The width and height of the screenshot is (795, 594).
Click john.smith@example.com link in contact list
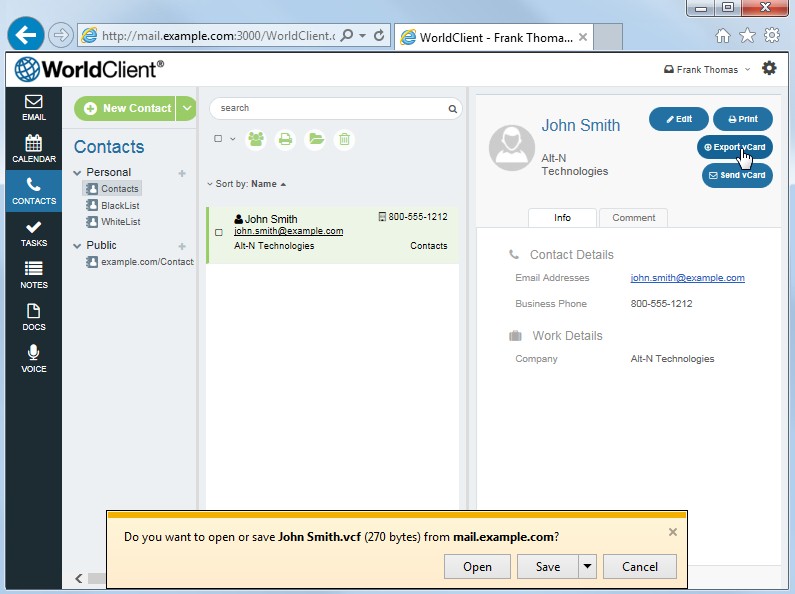click(x=288, y=231)
